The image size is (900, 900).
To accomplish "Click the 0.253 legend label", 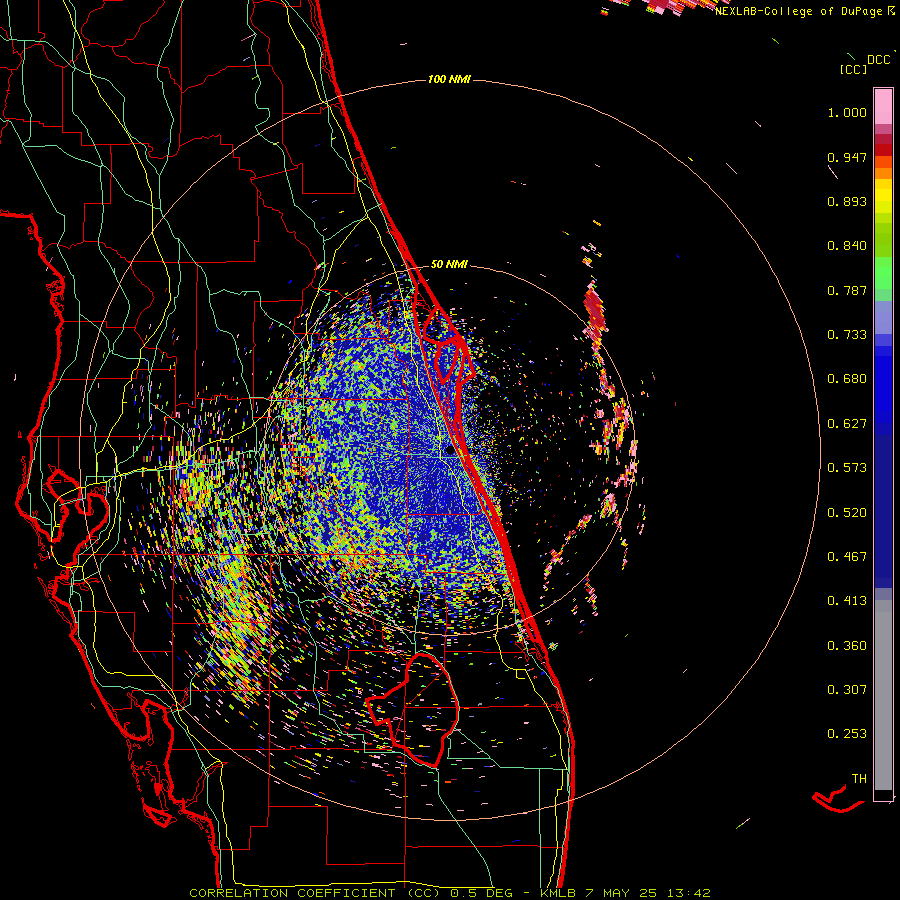I will tap(847, 734).
